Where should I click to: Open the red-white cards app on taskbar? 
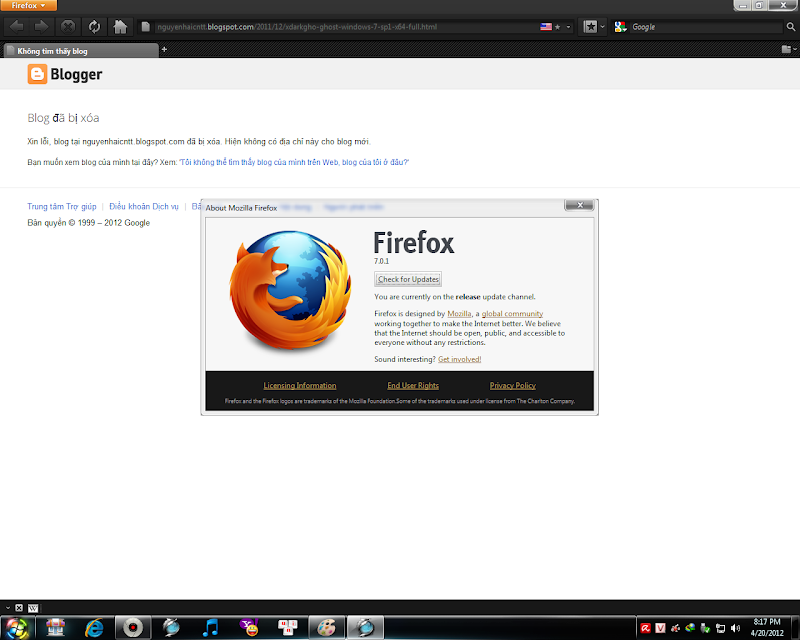[x=287, y=628]
